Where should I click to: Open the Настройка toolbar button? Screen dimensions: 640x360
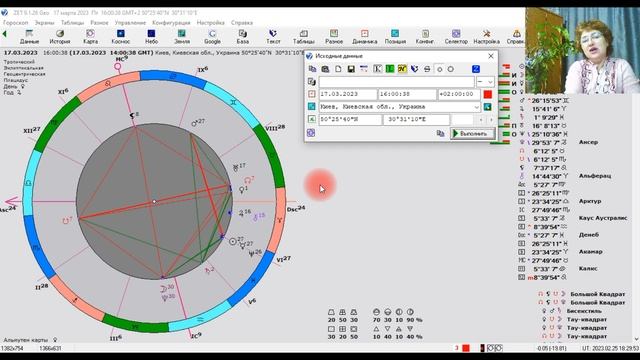pyautogui.click(x=487, y=36)
